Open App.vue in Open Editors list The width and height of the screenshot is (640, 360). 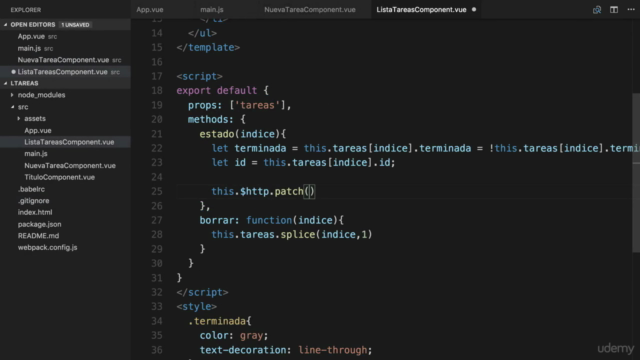(31, 36)
